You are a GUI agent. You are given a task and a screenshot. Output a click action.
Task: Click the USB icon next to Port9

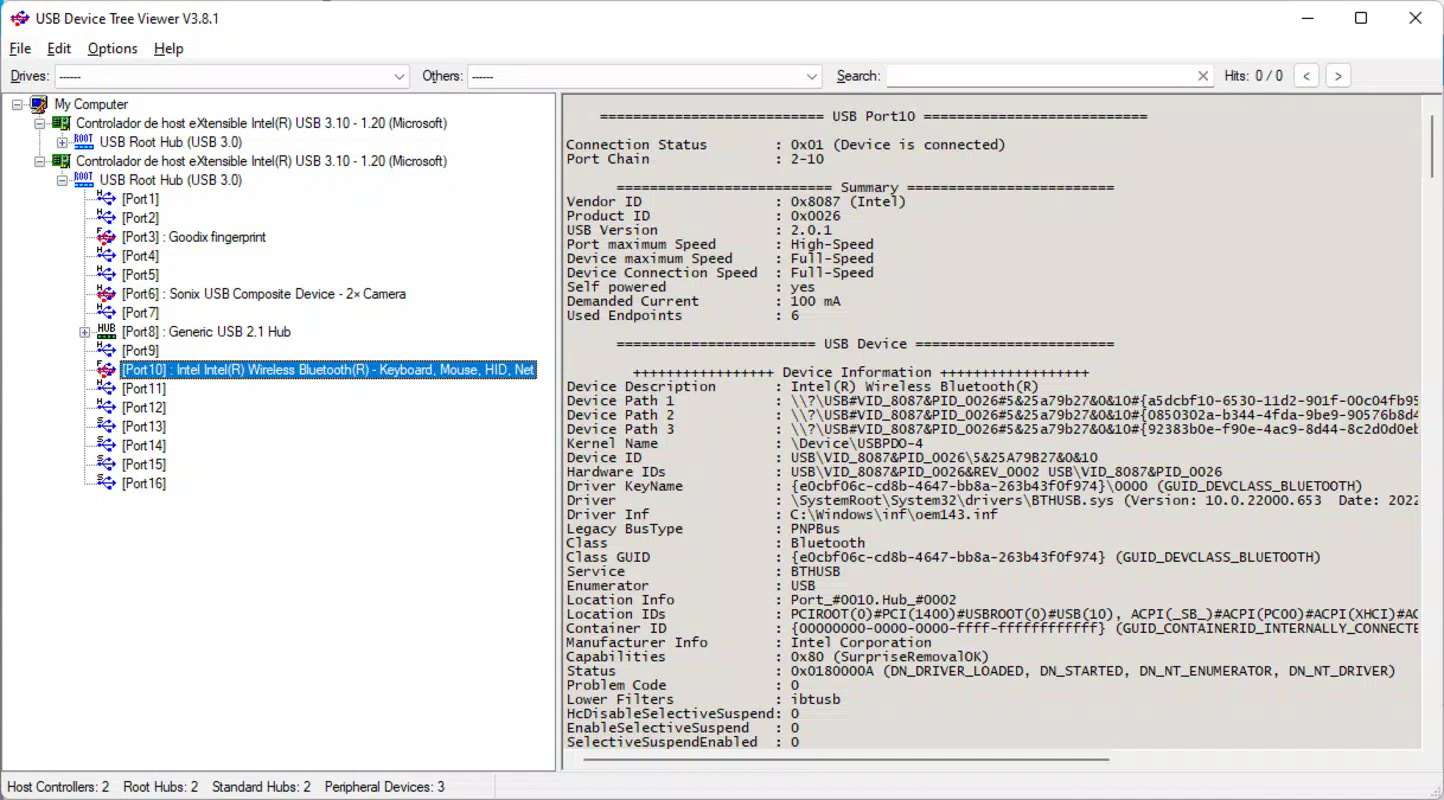(106, 350)
